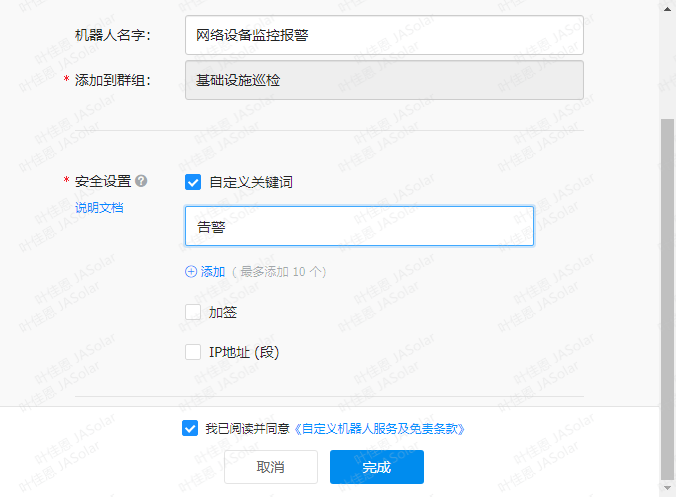Tick the IP地址 (段) checkbox
The image size is (676, 497).
pos(193,352)
